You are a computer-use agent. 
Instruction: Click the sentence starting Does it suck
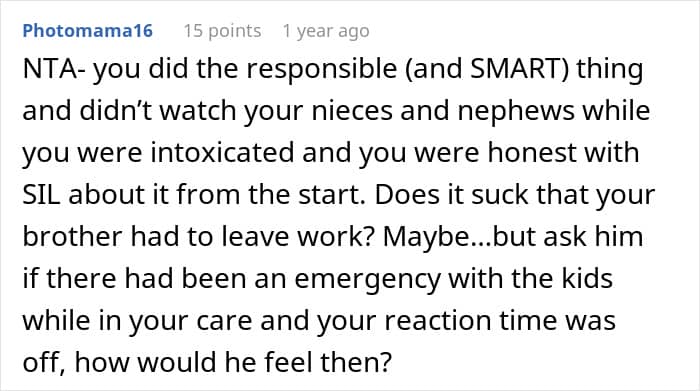(x=515, y=195)
